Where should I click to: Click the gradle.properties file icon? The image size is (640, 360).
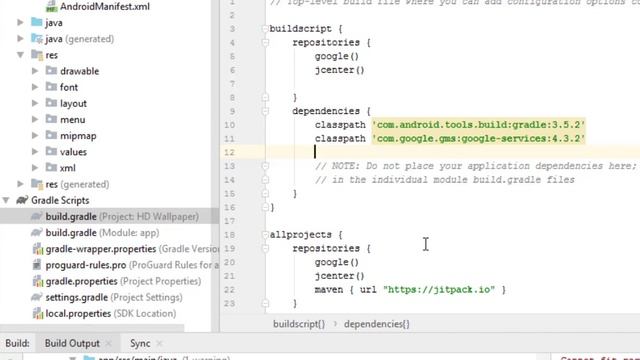point(38,281)
